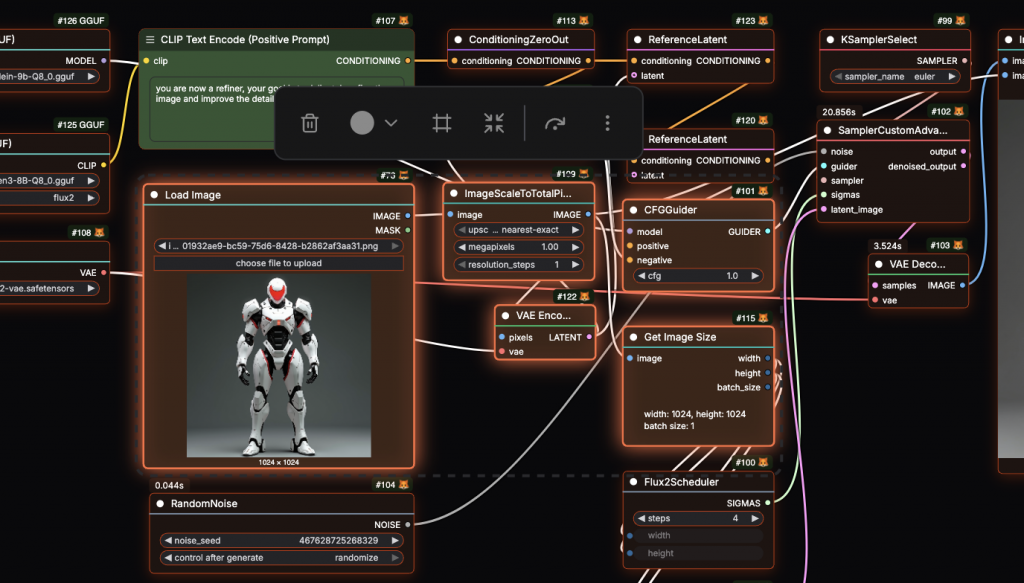1024x583 pixels.
Task: Bypass selected nodes with the curved arrow icon
Action: (554, 123)
